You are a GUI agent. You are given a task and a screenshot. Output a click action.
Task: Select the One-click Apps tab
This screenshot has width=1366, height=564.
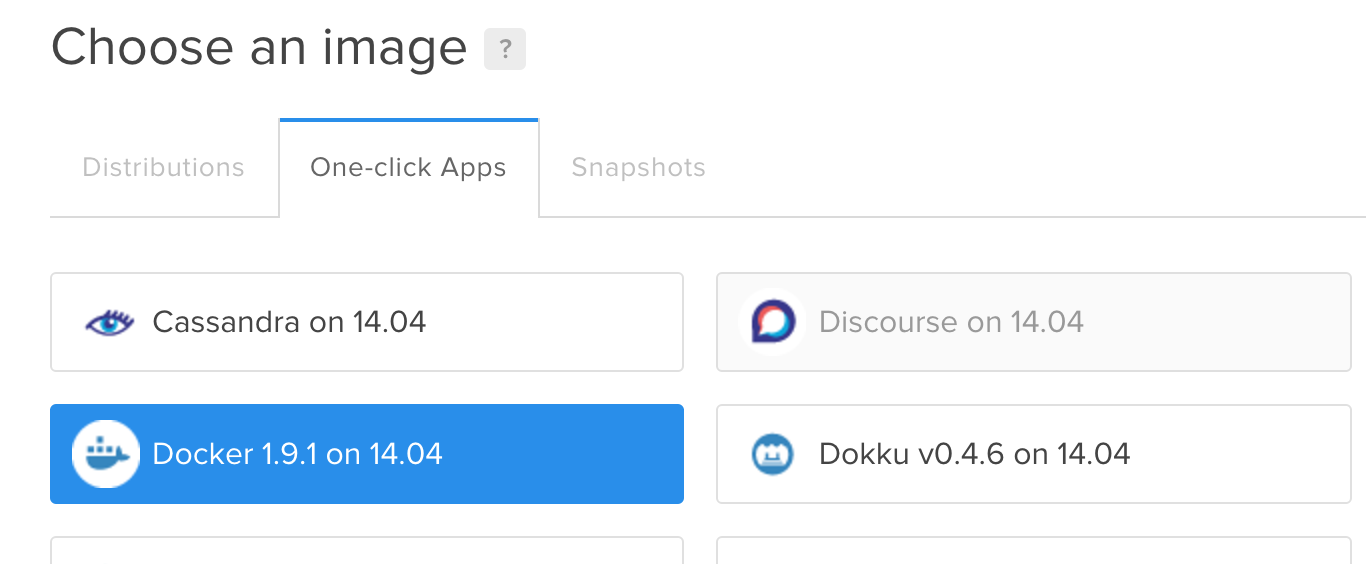coord(409,167)
